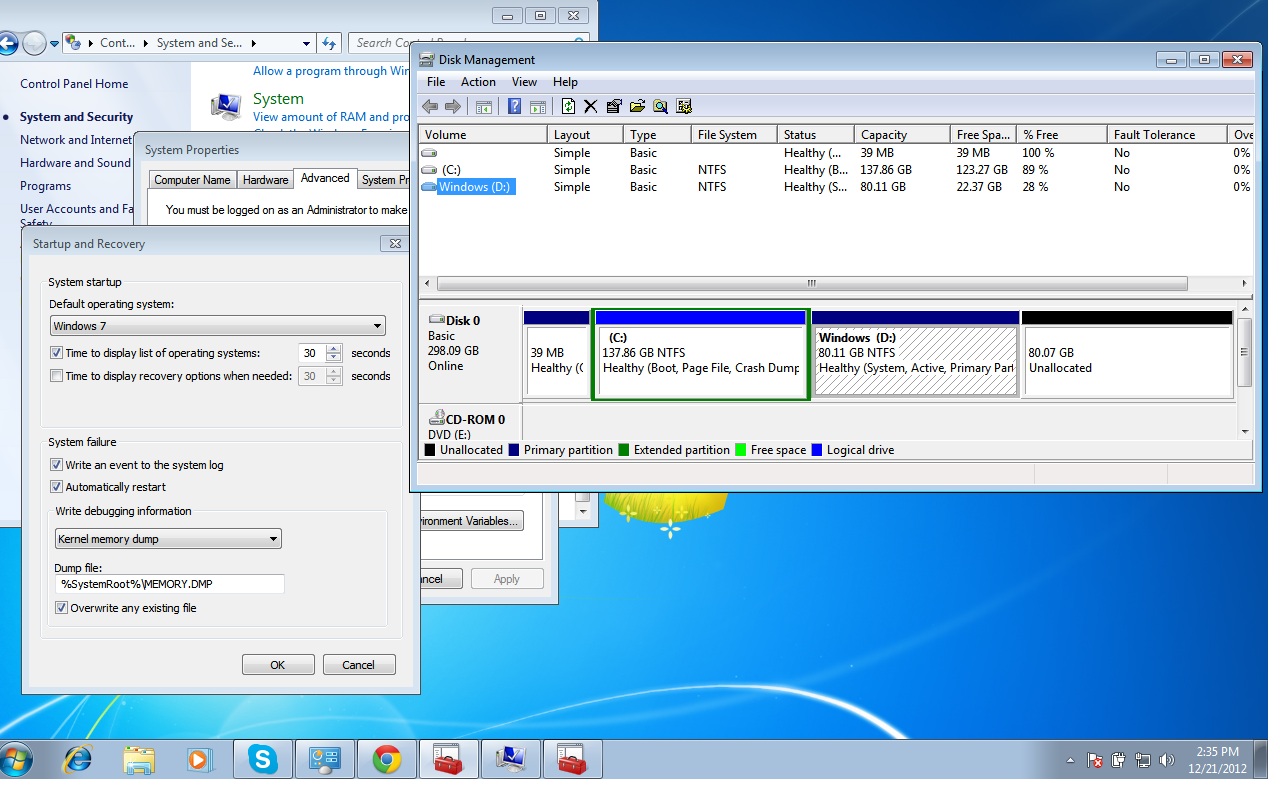Show hidden icons arrow in system tray
This screenshot has width=1280, height=800.
[x=1070, y=760]
